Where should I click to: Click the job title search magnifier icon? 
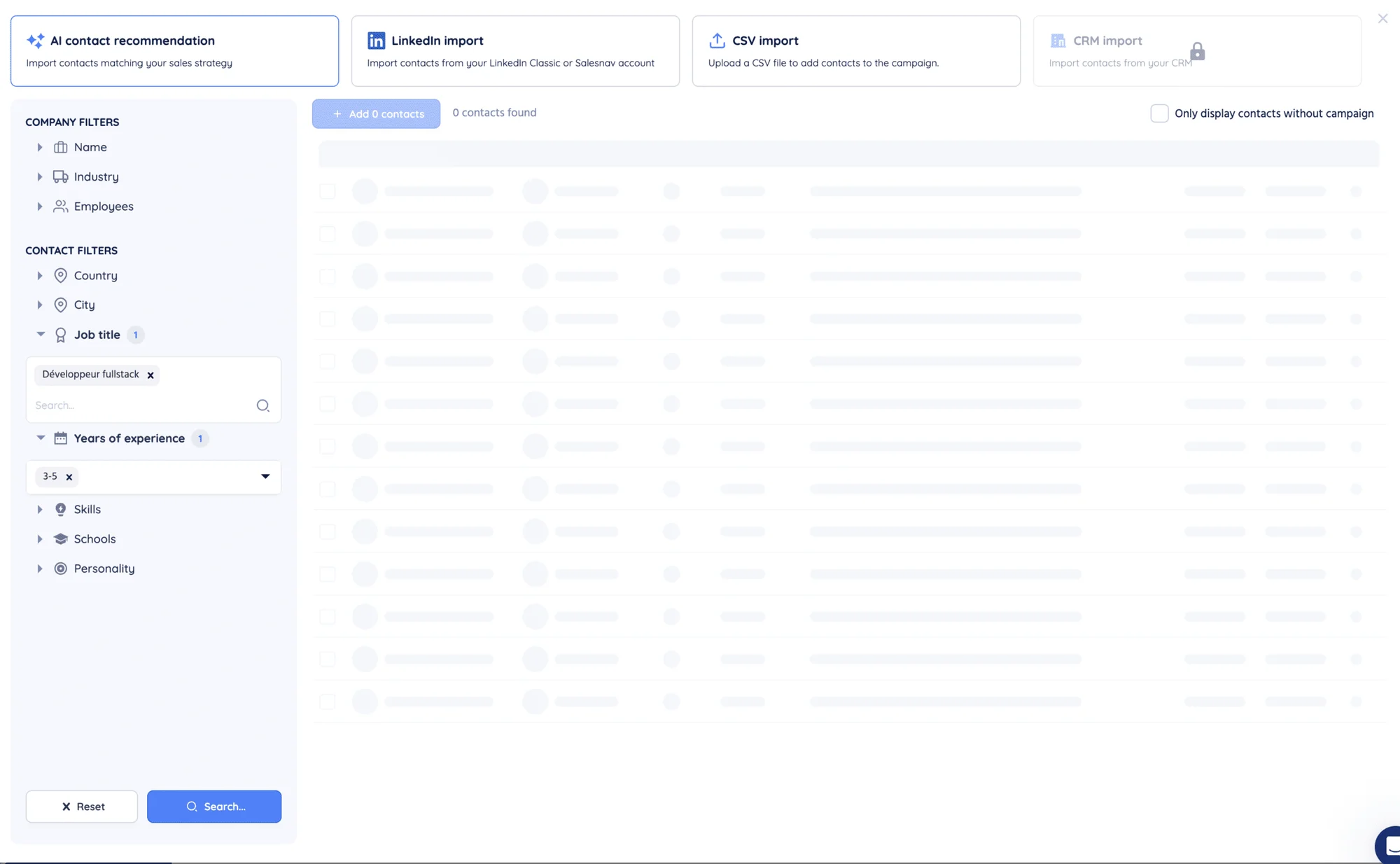point(262,405)
